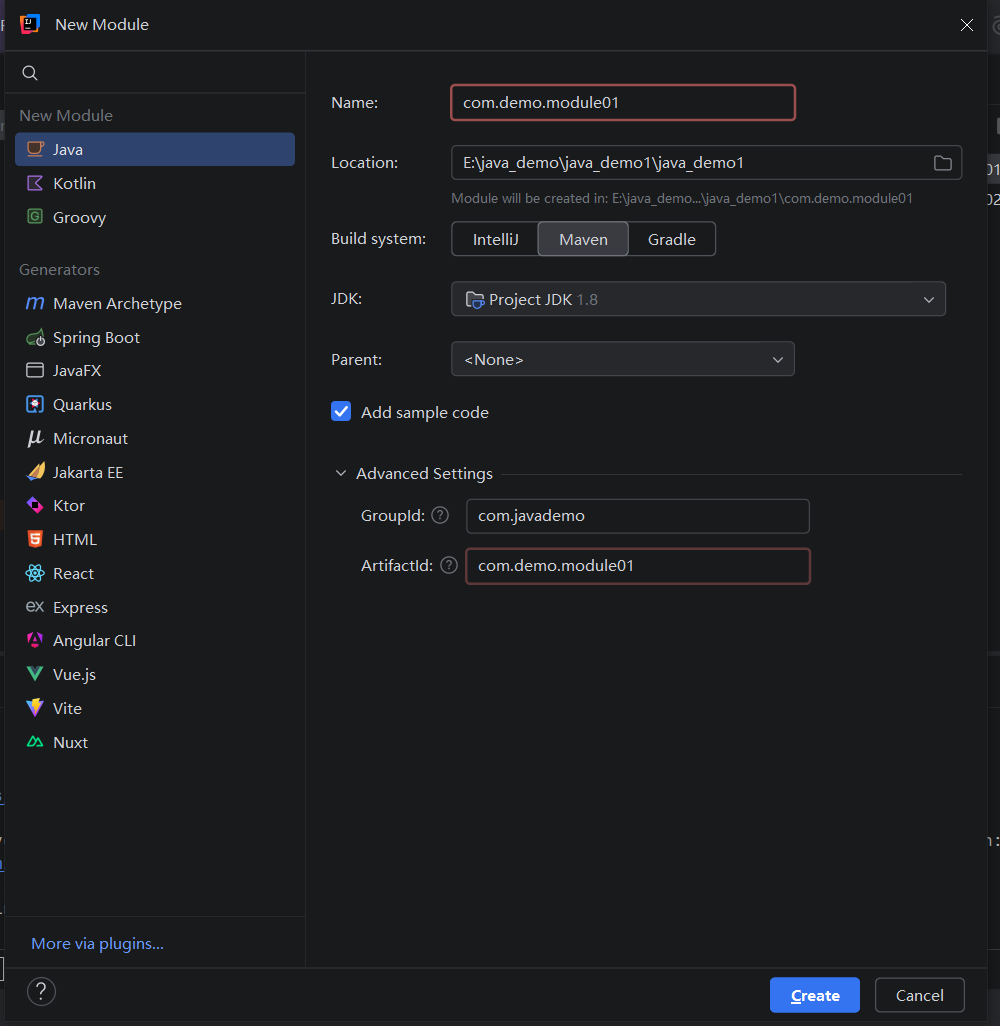1000x1026 pixels.
Task: Click the GroupId help icon
Action: pos(440,516)
